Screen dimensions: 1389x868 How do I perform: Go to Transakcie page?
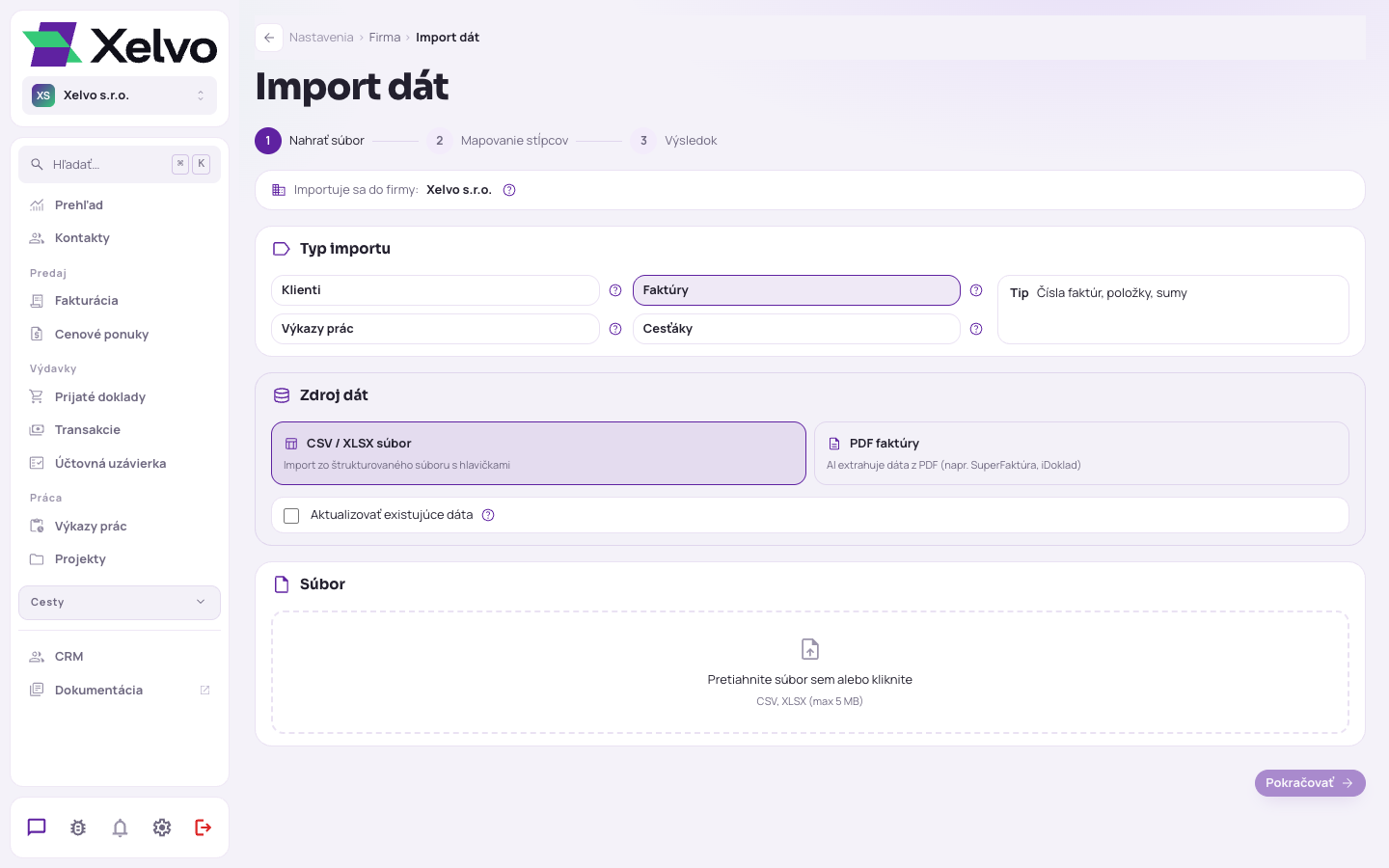click(x=120, y=430)
